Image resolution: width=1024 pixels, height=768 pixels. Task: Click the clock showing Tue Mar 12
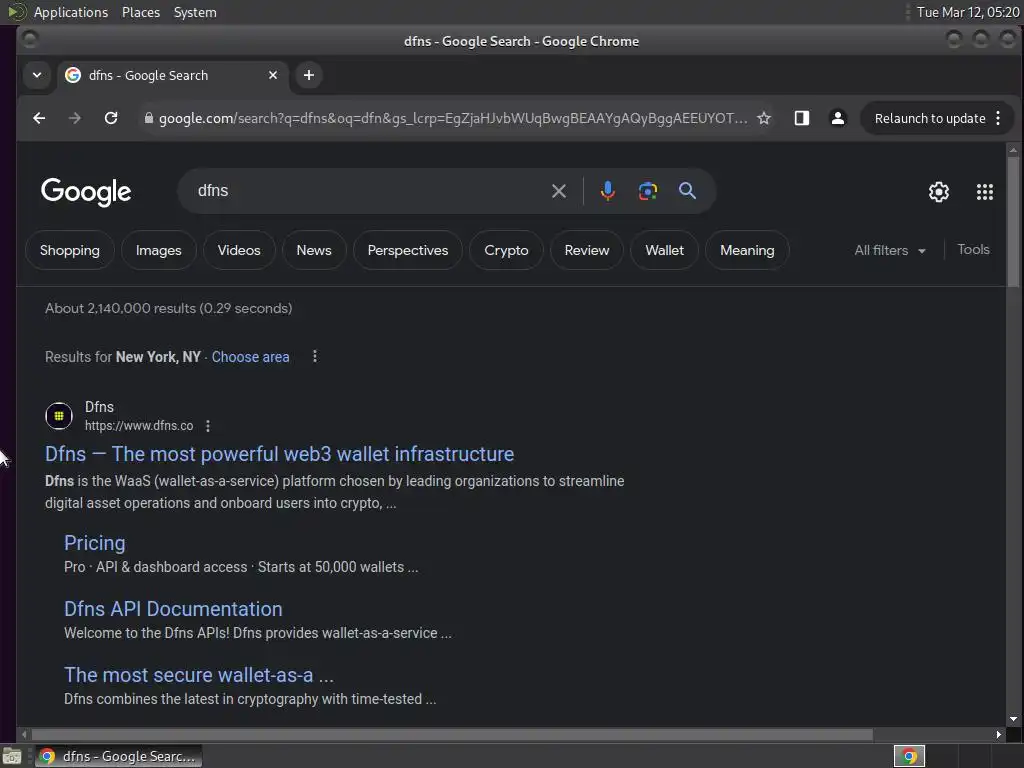pyautogui.click(x=967, y=12)
